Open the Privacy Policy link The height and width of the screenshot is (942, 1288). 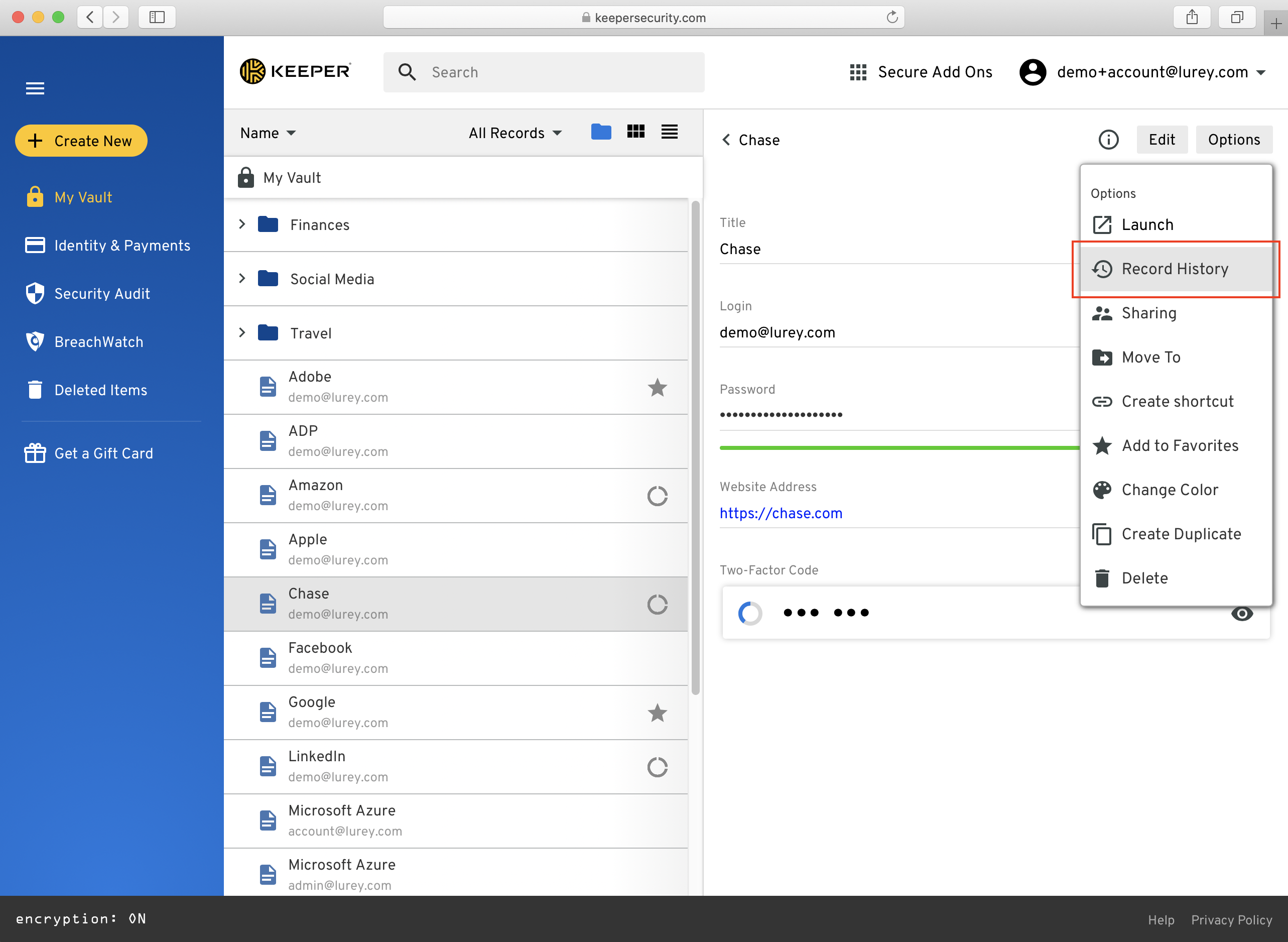tap(1232, 920)
